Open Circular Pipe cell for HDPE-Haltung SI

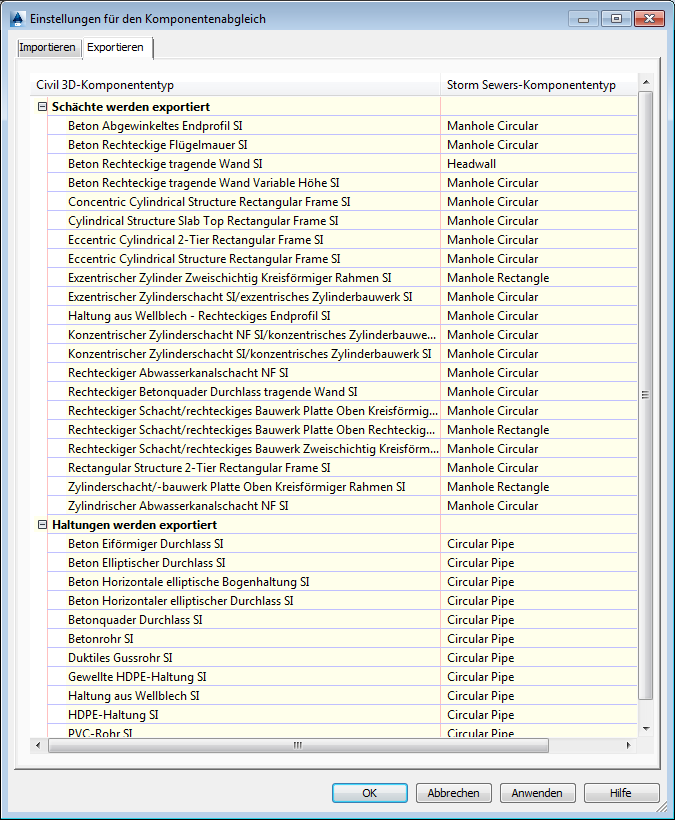[539, 715]
